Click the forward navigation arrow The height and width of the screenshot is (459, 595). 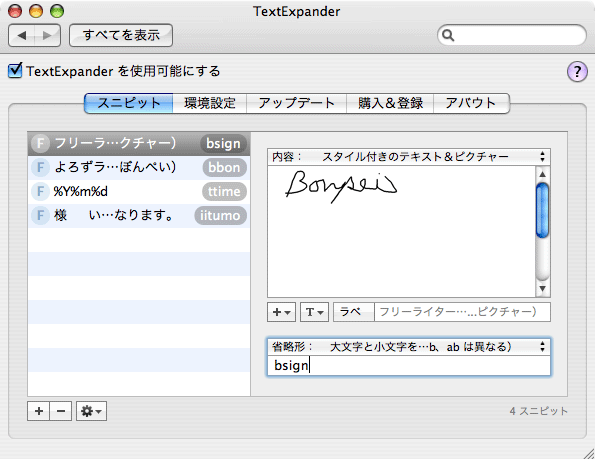tap(47, 36)
